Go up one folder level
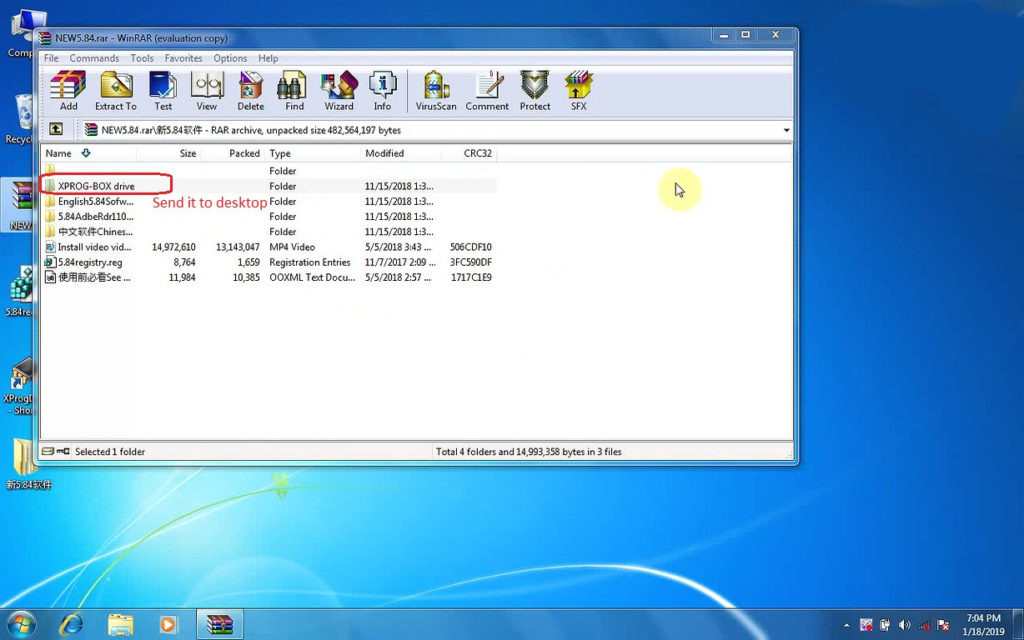The width and height of the screenshot is (1024, 640). 56,129
